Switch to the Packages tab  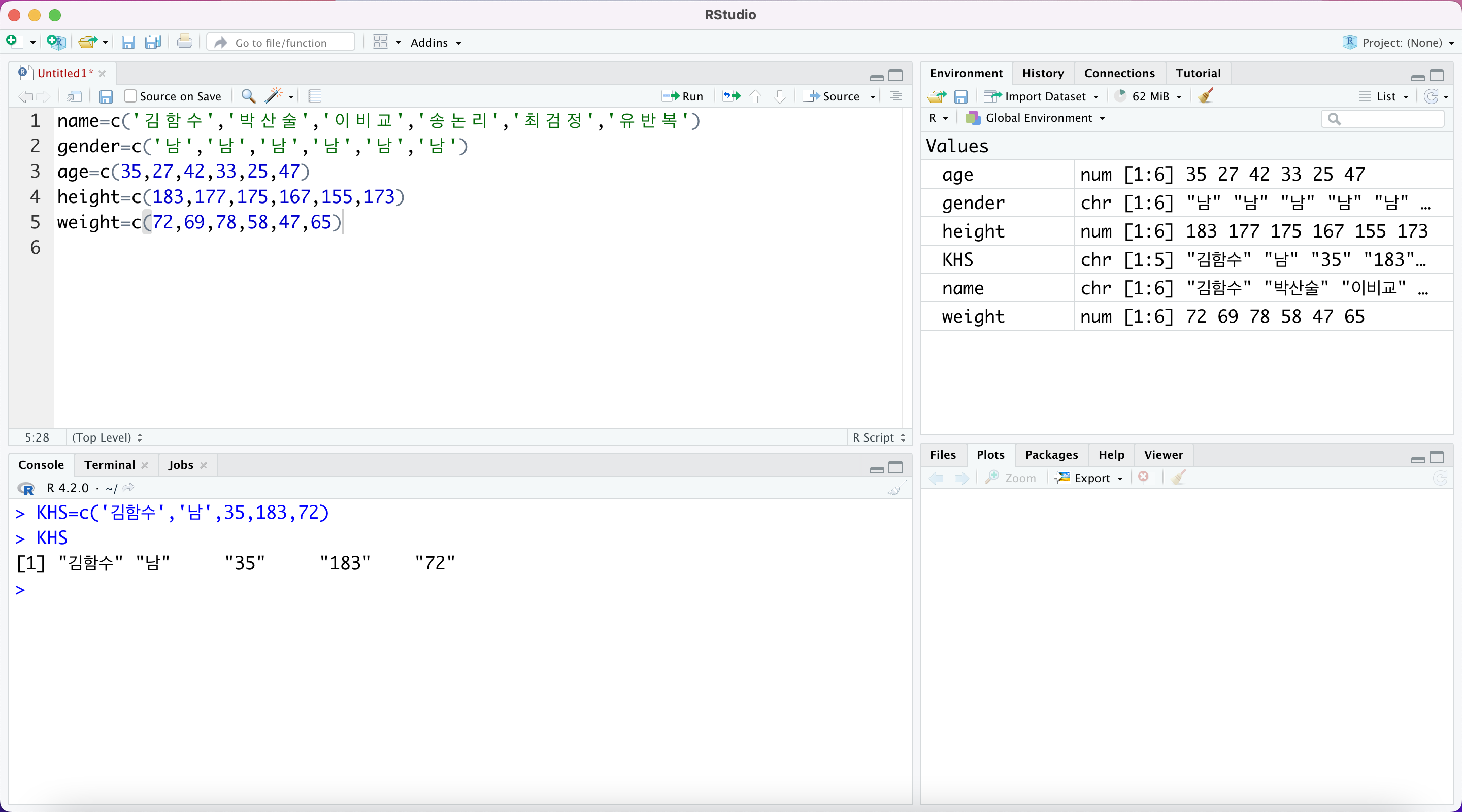tap(1051, 455)
